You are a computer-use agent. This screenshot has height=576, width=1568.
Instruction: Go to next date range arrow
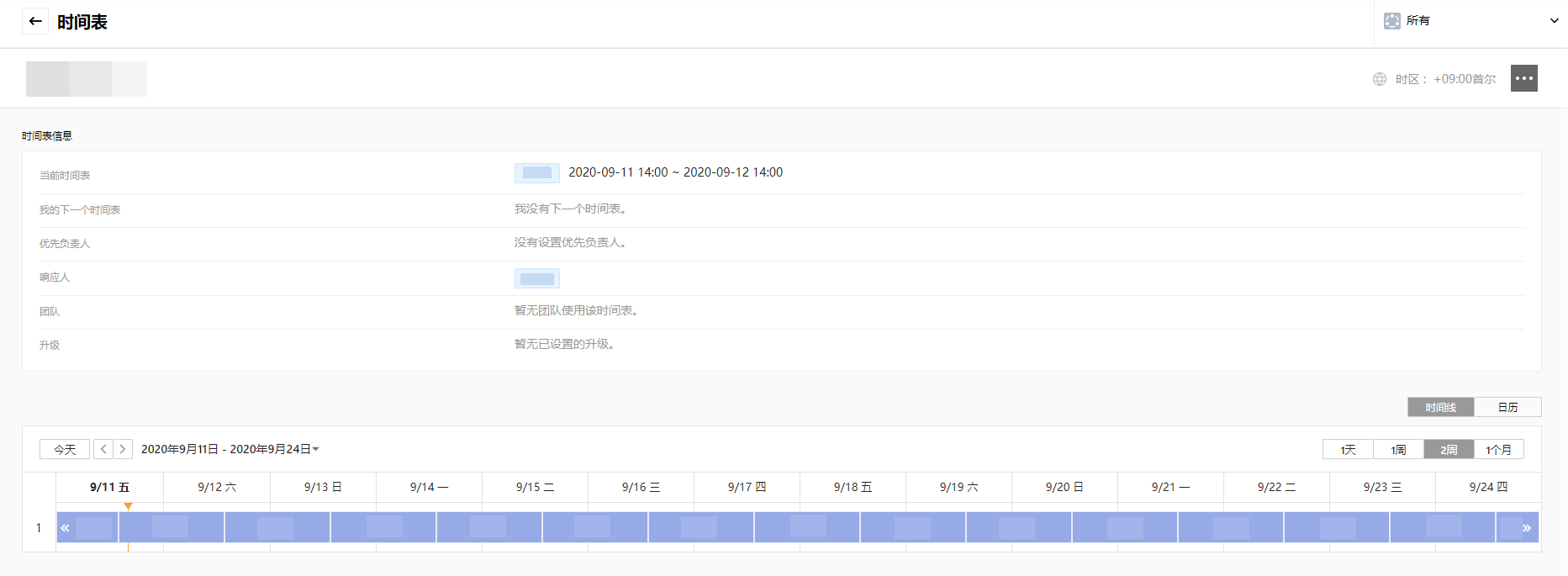[123, 449]
